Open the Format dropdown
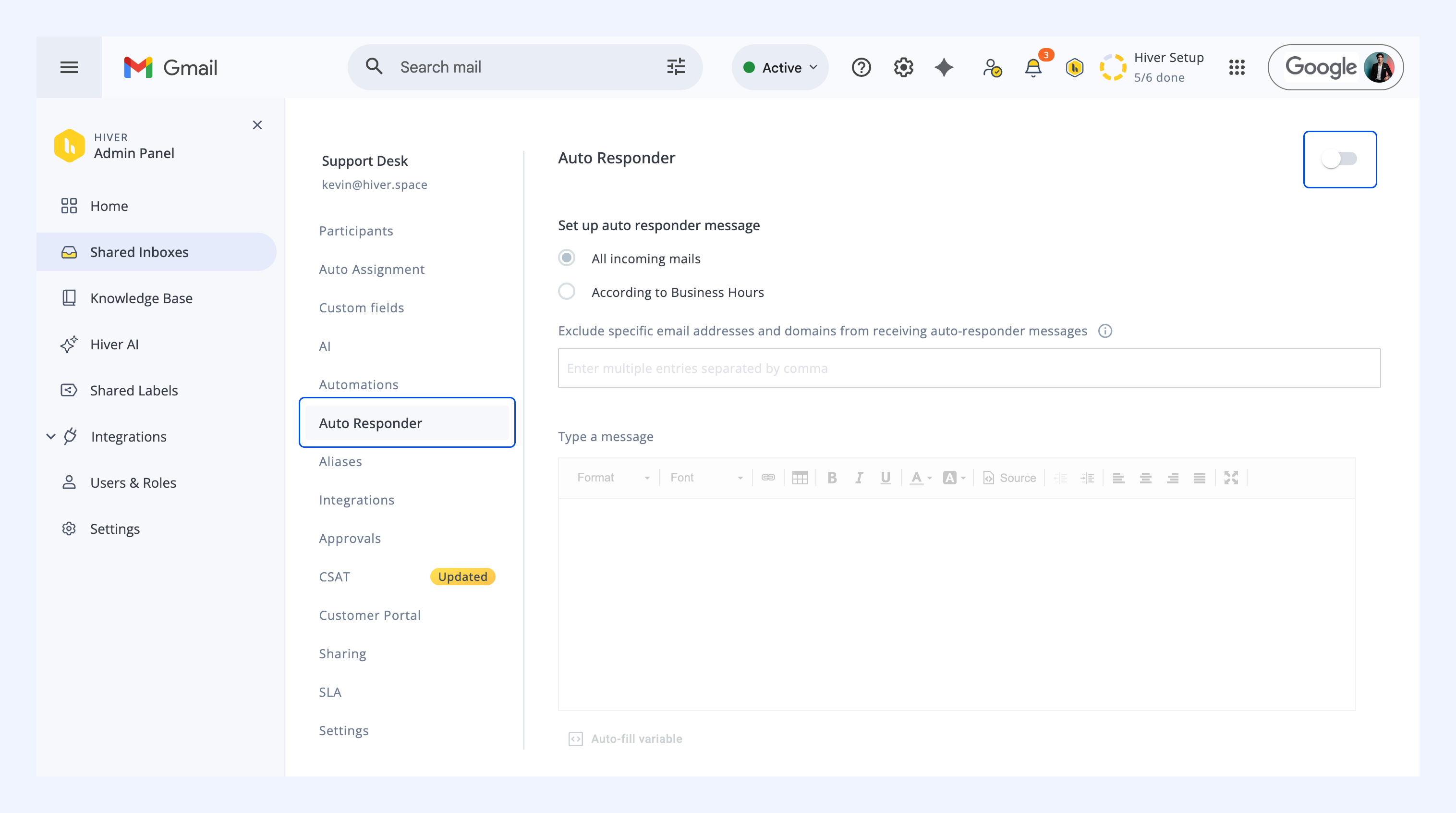The image size is (1456, 813). pyautogui.click(x=613, y=478)
